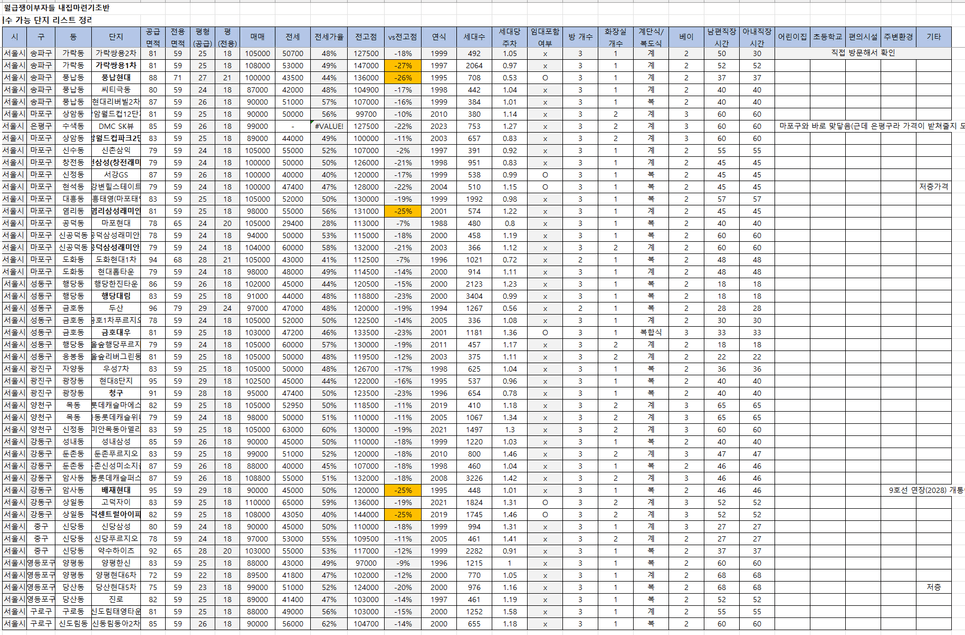
Task: Click the '행당한진타운' cell
Action: (116, 284)
